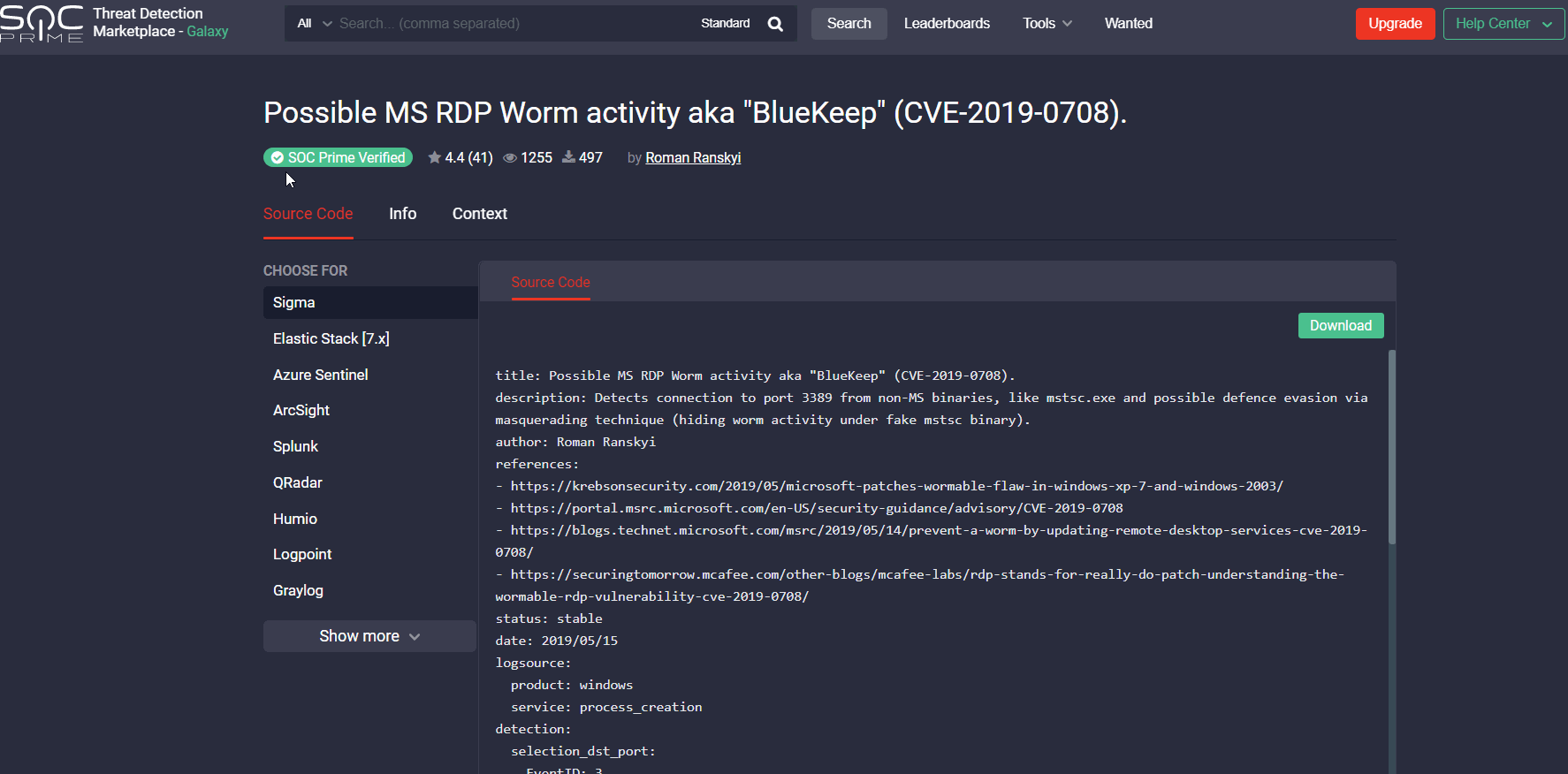Open author Roman Ranskyi's profile link
This screenshot has height=774, width=1568.
tap(693, 157)
